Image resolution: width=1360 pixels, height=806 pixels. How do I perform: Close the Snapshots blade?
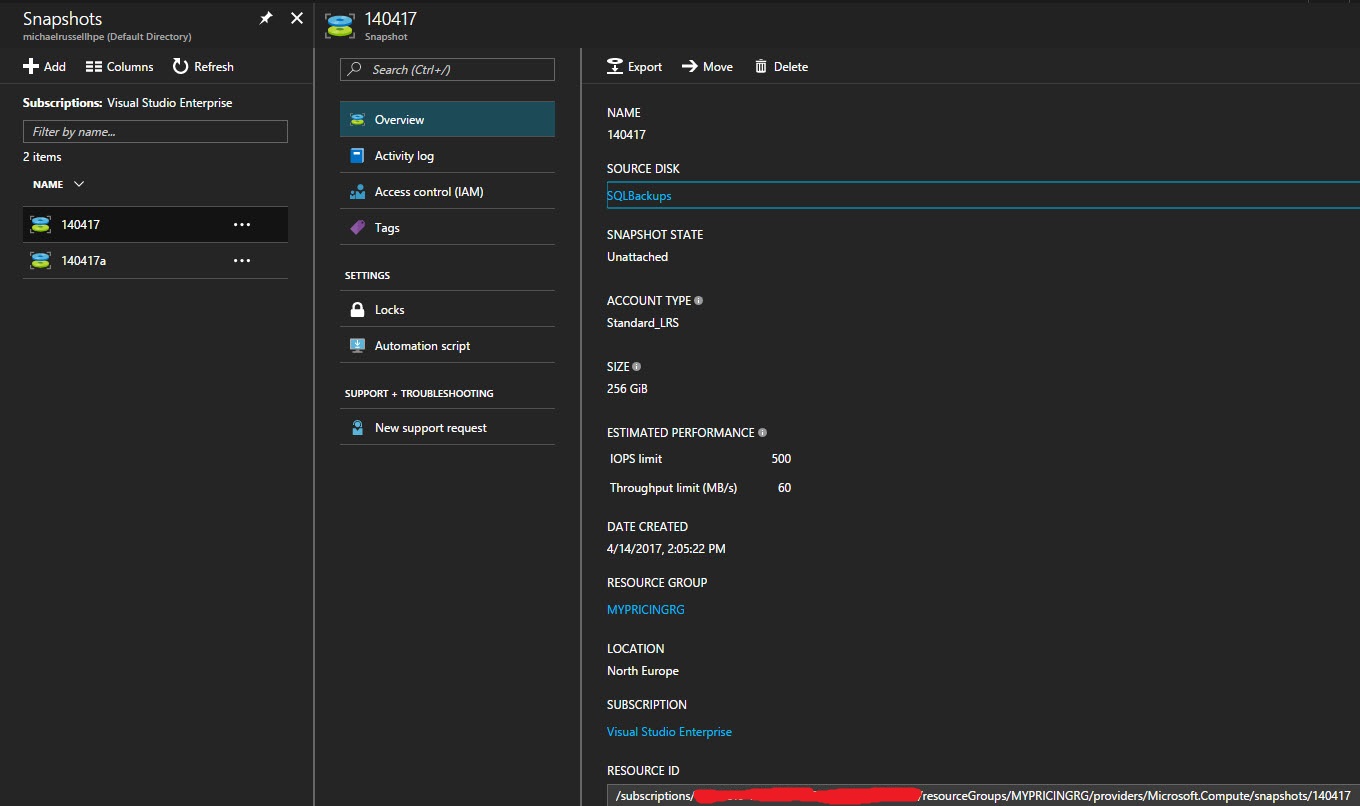click(x=297, y=19)
